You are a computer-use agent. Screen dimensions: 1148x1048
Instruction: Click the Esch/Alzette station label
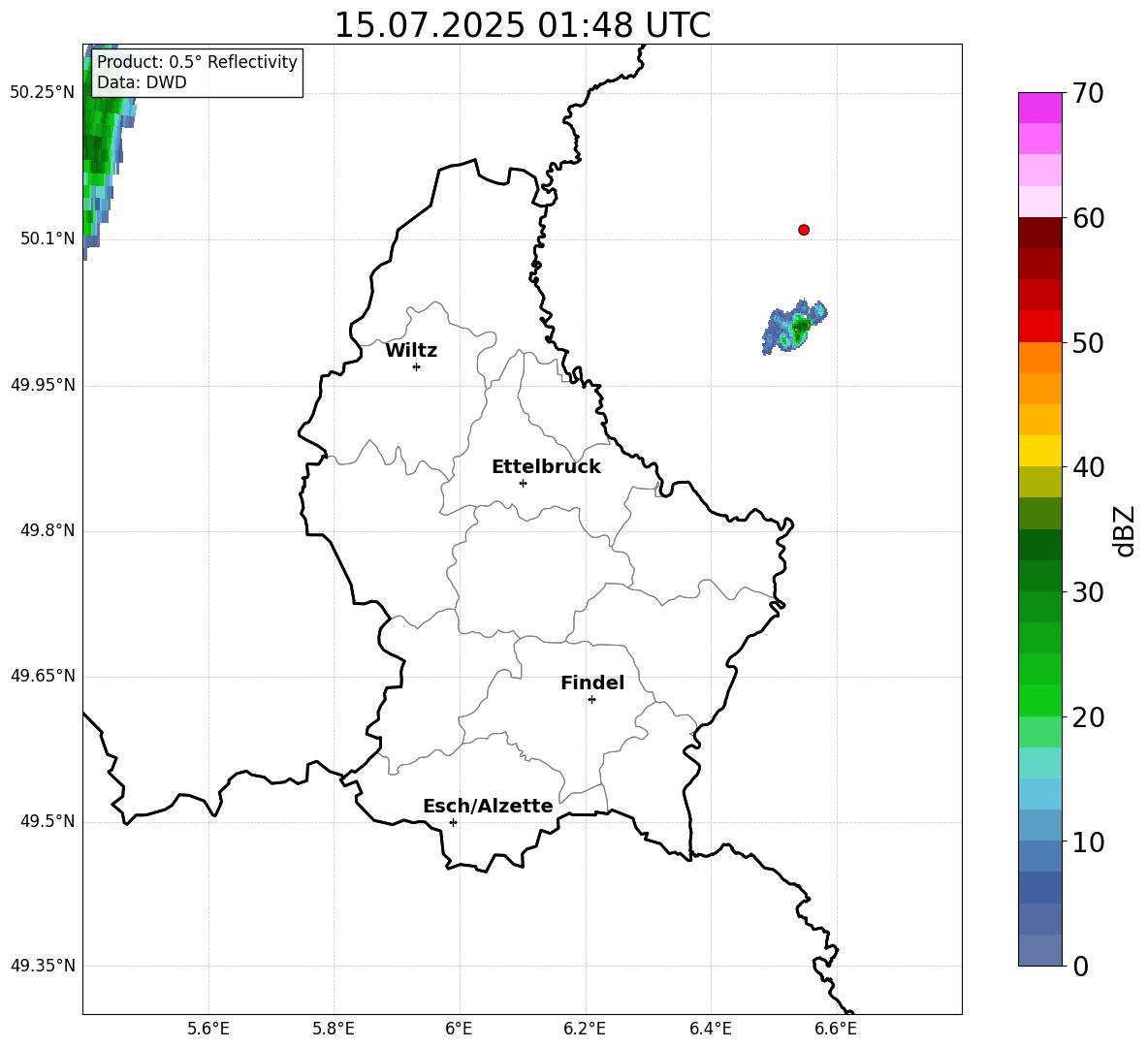click(488, 806)
